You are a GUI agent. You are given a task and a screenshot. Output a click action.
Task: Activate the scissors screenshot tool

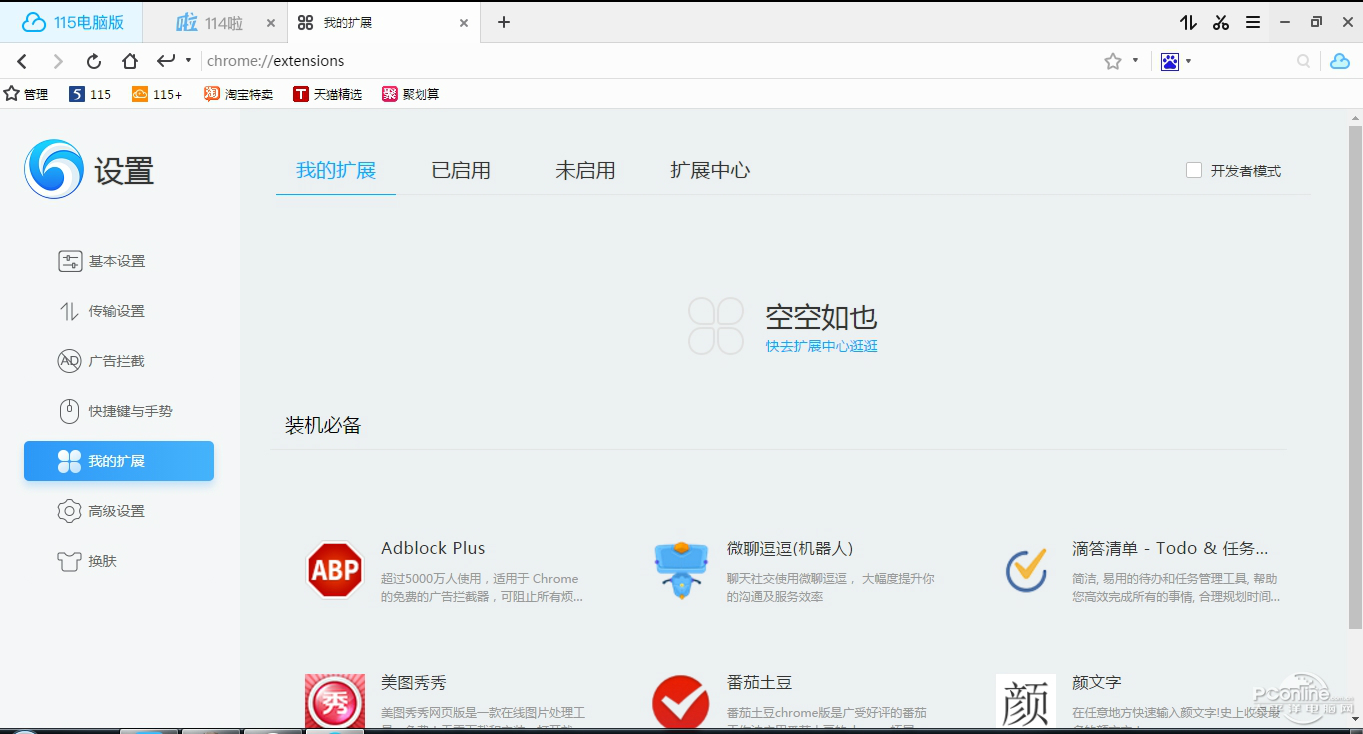pyautogui.click(x=1221, y=22)
